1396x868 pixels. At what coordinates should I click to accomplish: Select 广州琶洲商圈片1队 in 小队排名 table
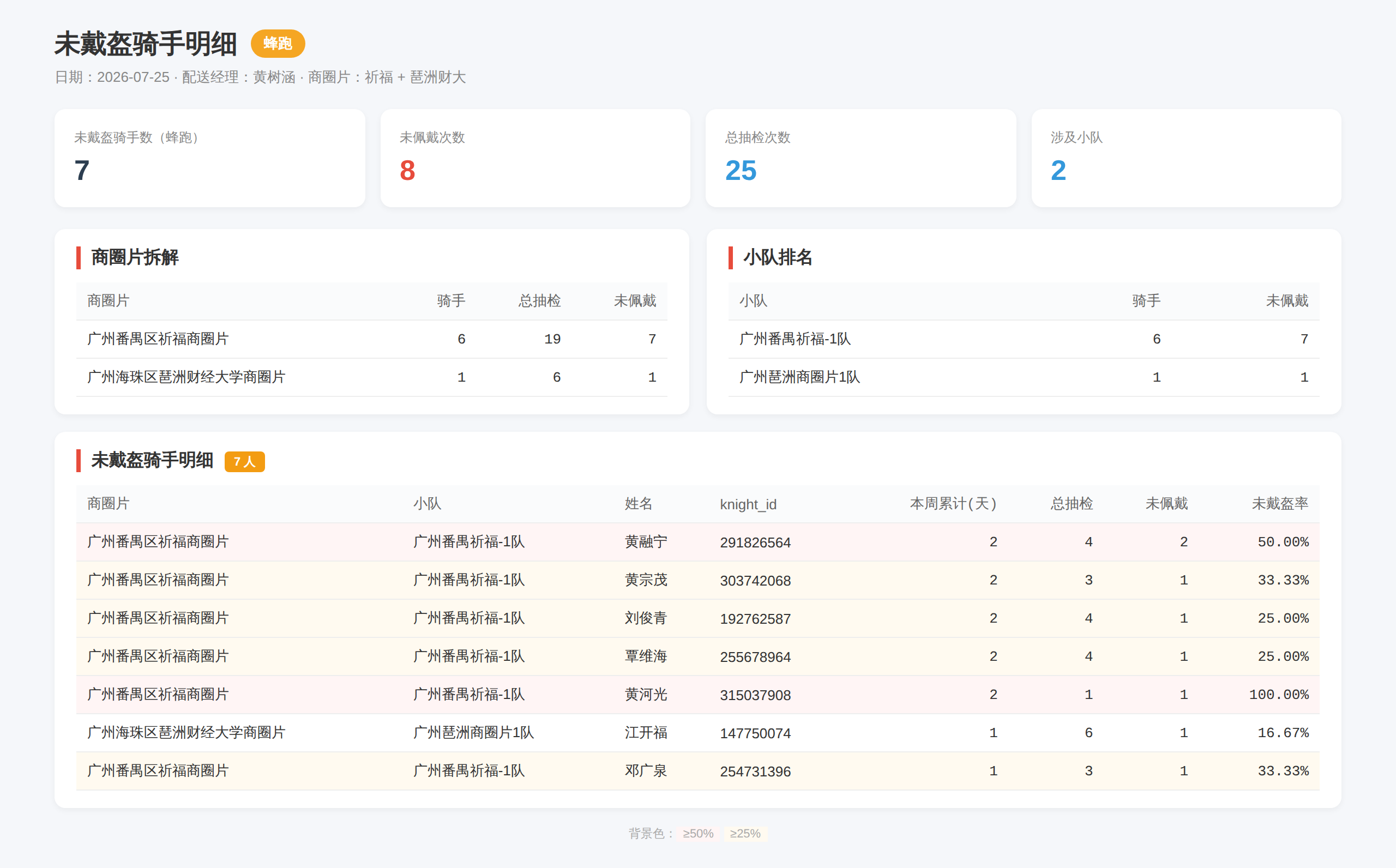coord(799,377)
